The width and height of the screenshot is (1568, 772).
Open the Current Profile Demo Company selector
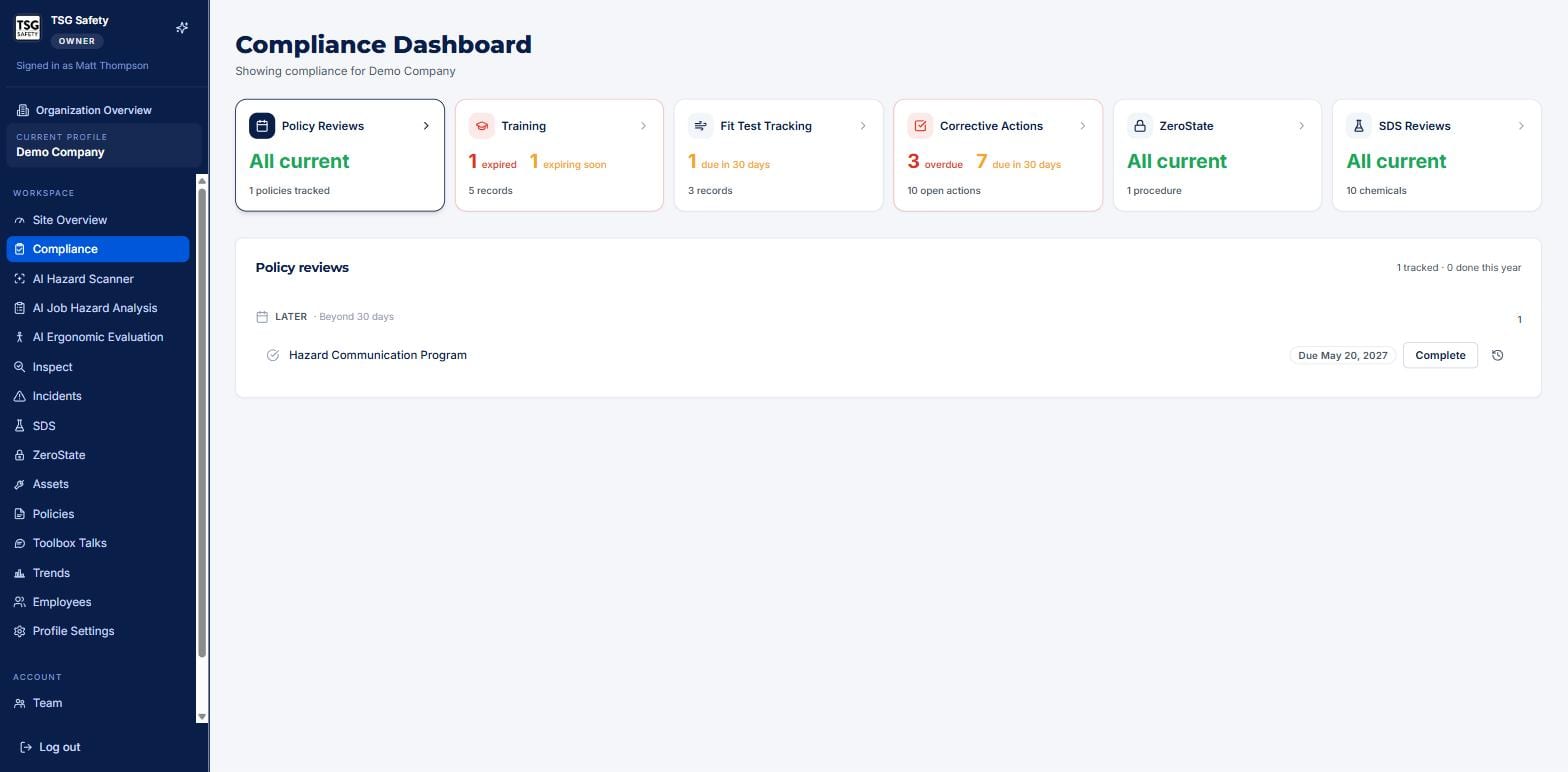coord(104,145)
